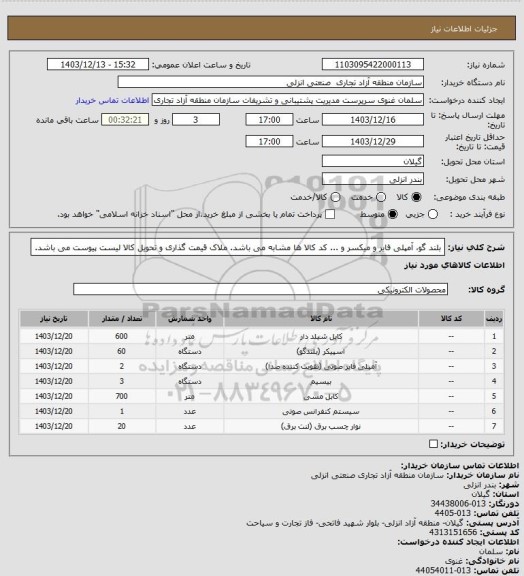Click the delivery city field بندر انزلی
Image resolution: width=524 pixels, height=576 pixels.
pyautogui.click(x=373, y=179)
